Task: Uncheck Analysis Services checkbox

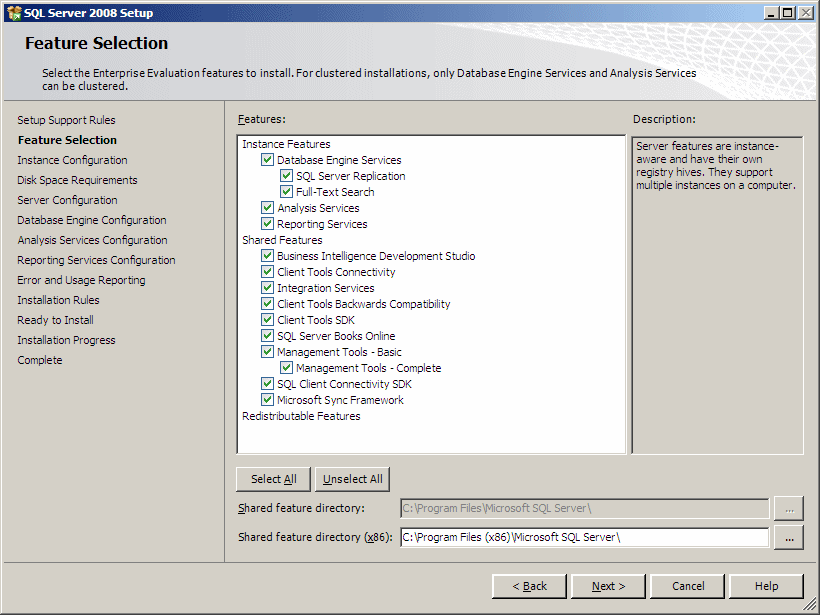Action: (267, 208)
